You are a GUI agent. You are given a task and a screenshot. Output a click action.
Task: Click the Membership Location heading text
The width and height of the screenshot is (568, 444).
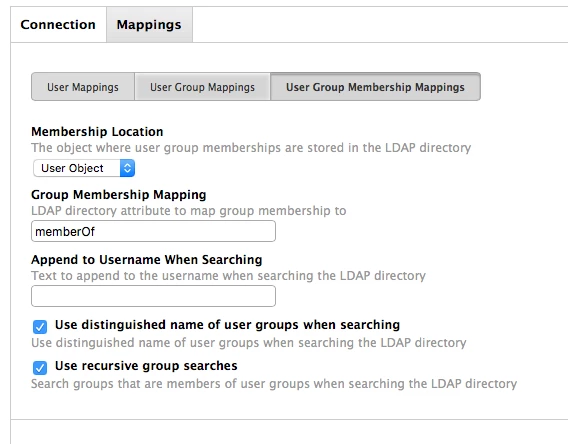[x=97, y=131]
